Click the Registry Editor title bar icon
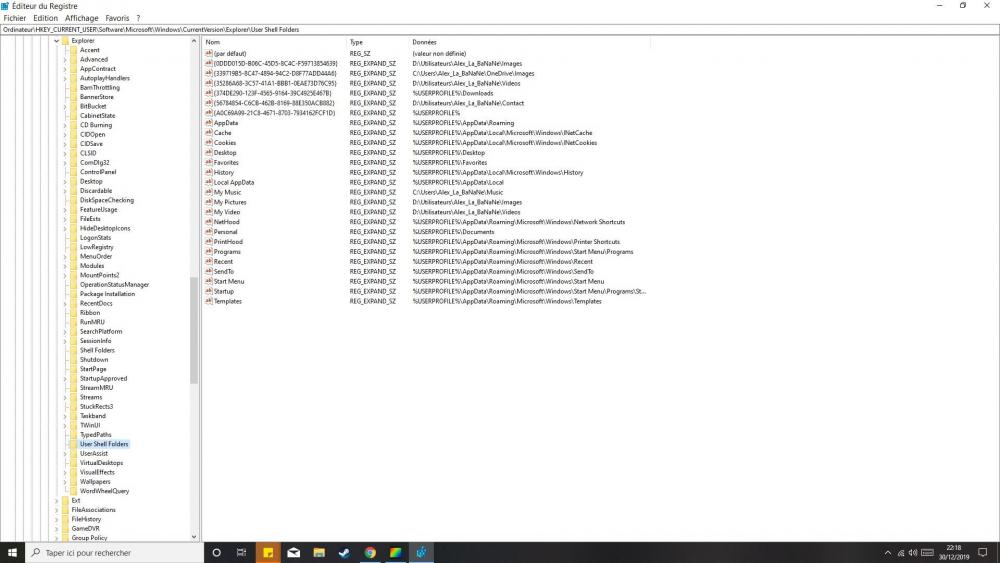The height and width of the screenshot is (563, 1000). click(x=5, y=6)
